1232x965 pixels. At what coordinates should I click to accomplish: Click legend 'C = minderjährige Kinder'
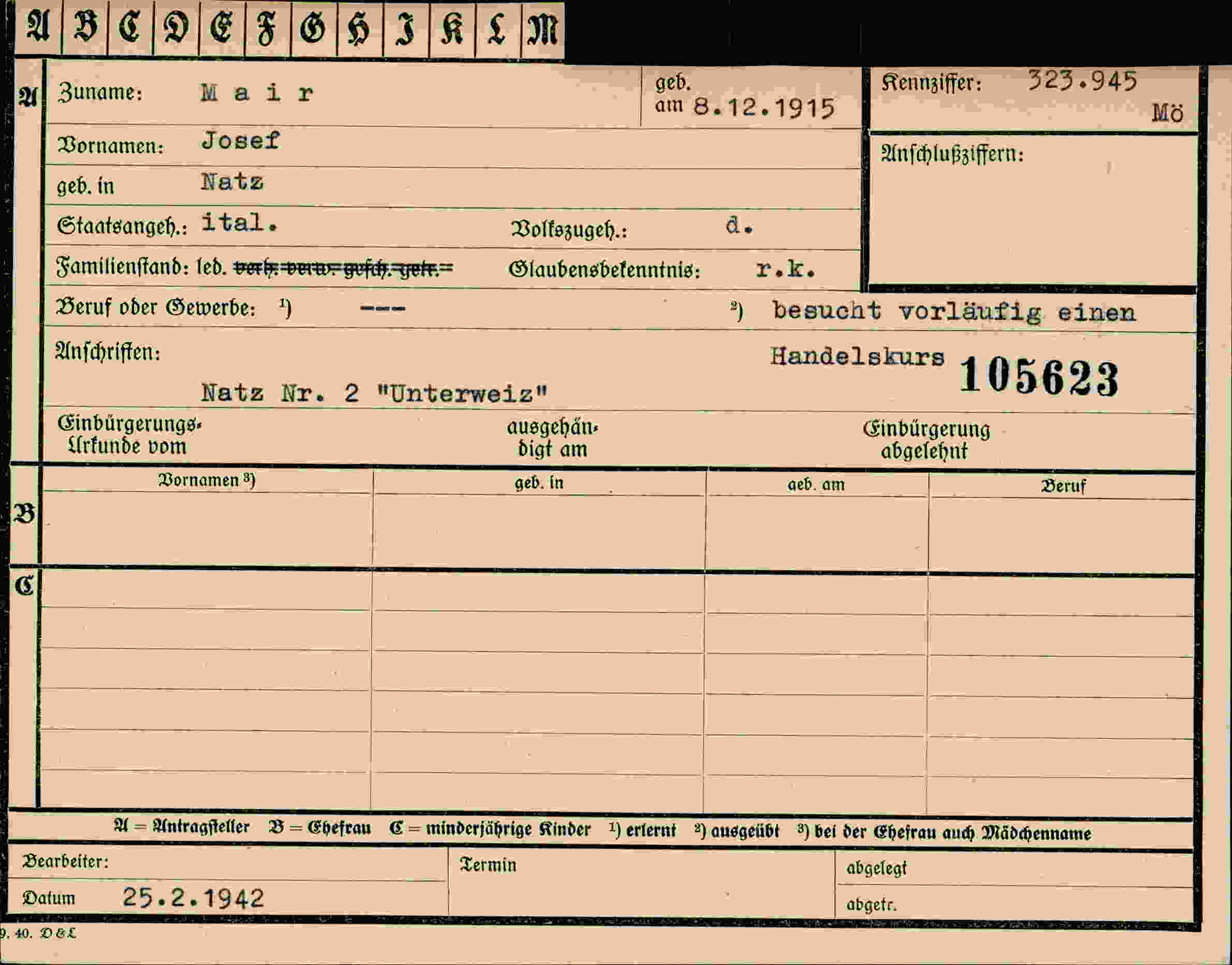(x=490, y=829)
